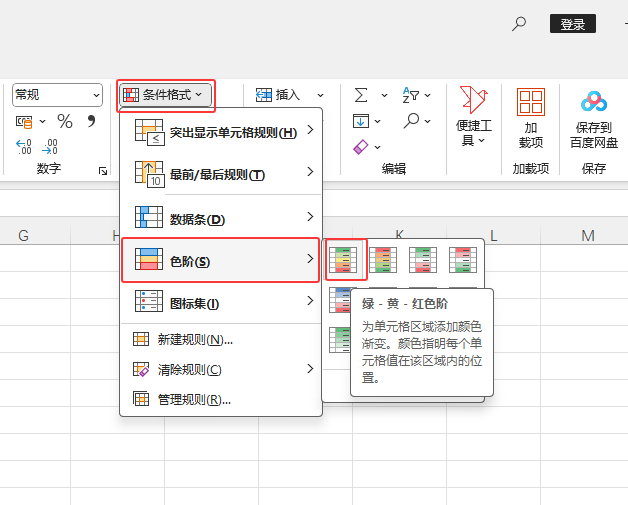Open the 加载项 add-ins icon
This screenshot has width=628, height=505.
click(x=531, y=119)
